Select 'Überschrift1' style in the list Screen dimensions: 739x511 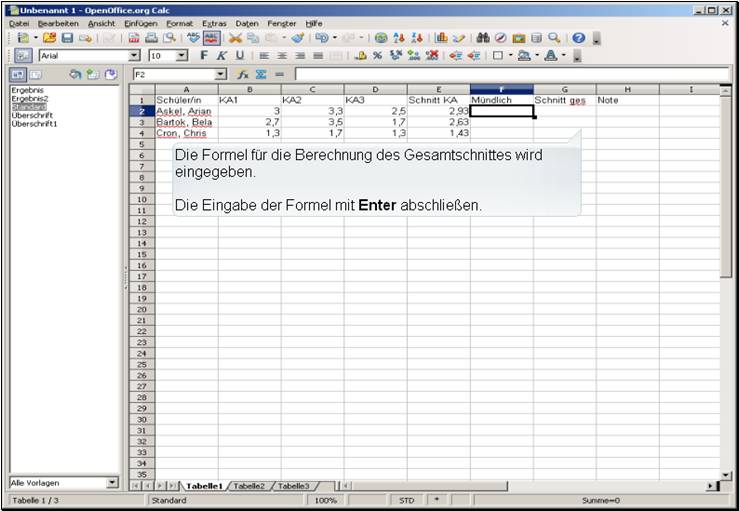tap(32, 124)
